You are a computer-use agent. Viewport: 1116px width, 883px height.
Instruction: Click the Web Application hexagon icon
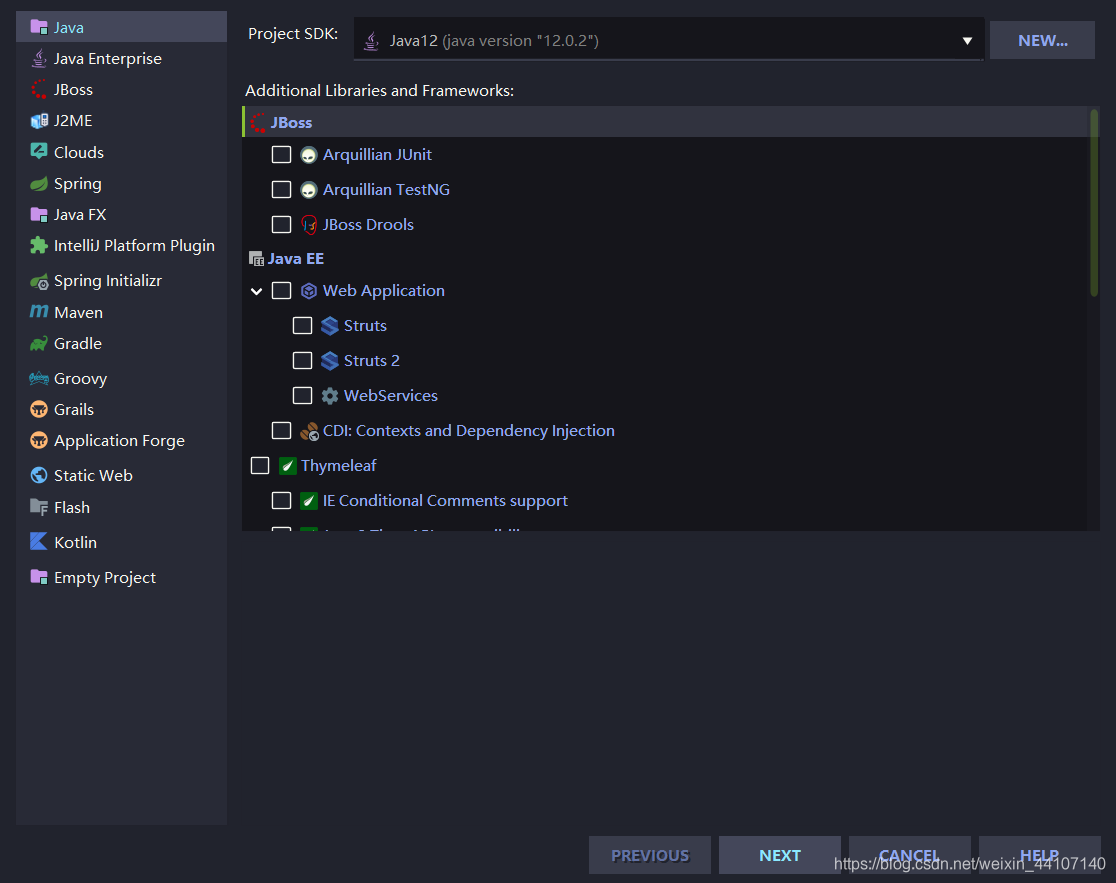point(308,291)
